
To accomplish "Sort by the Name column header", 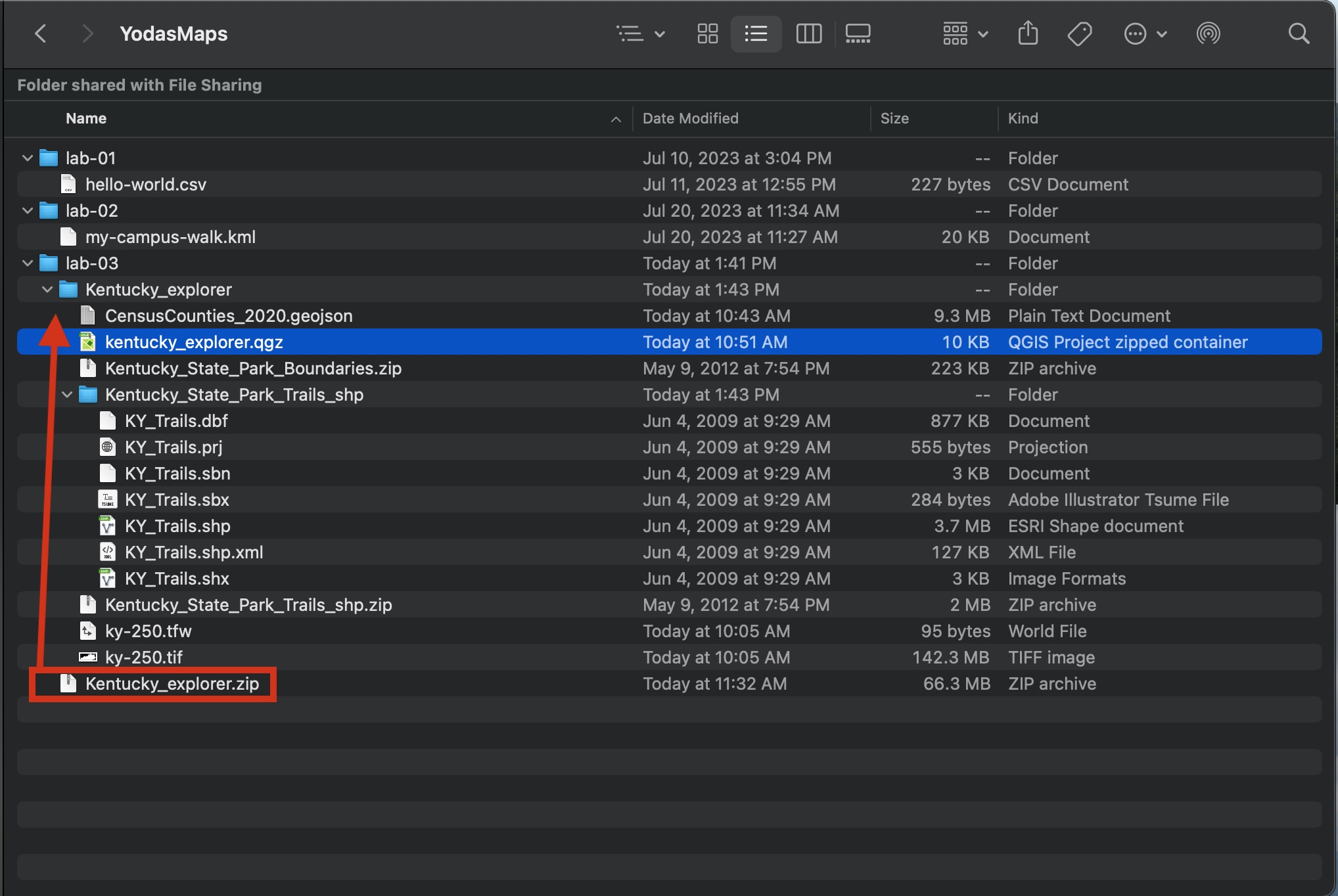I will click(x=86, y=118).
